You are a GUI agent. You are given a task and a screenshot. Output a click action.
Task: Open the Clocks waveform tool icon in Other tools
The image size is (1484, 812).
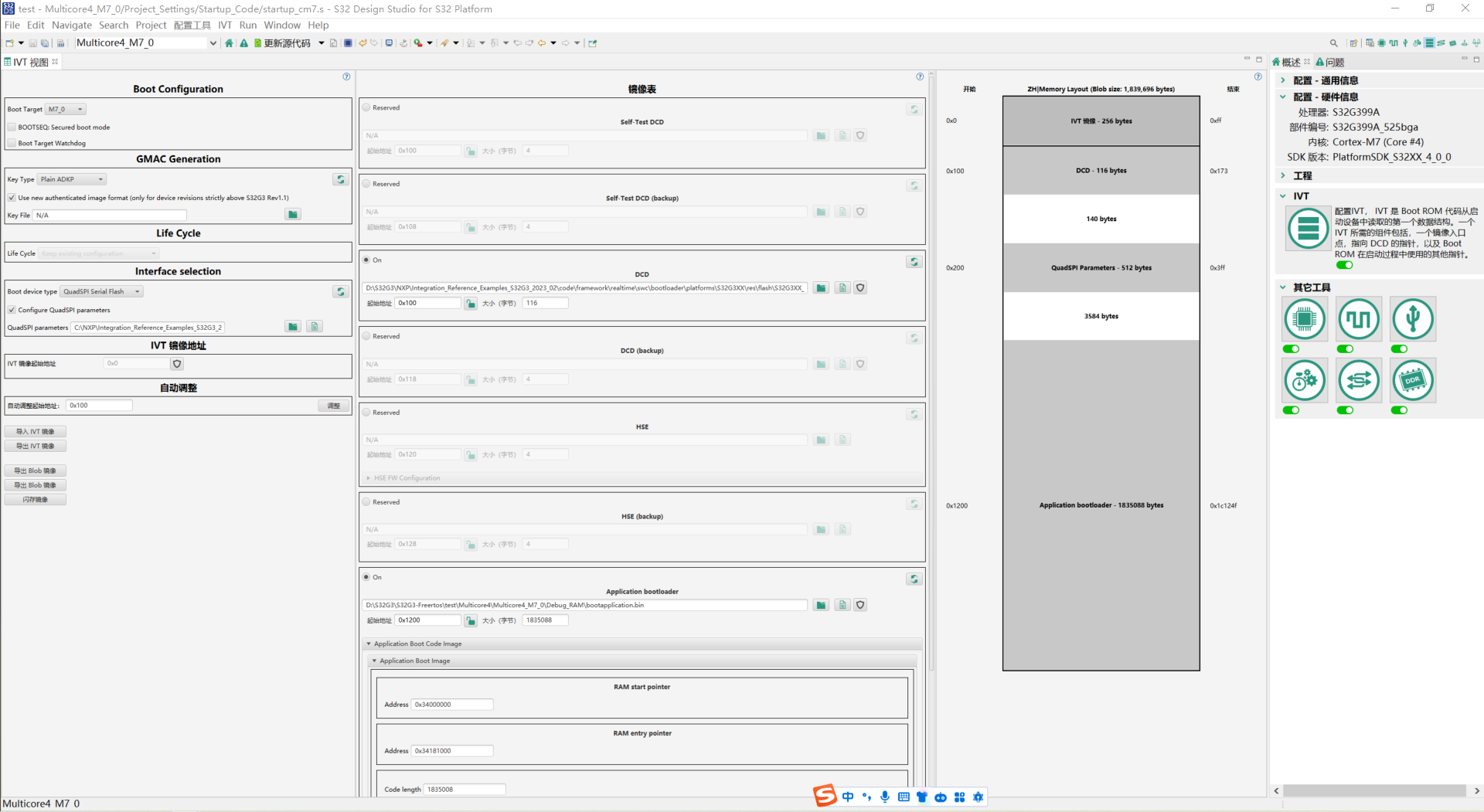click(x=1359, y=319)
